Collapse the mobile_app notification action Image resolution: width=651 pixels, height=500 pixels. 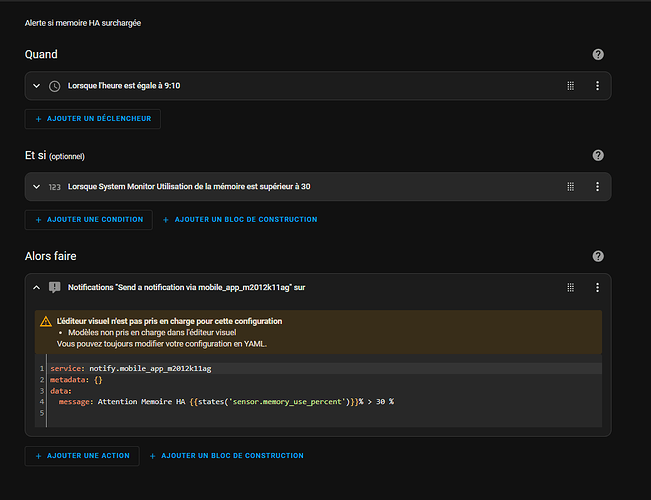point(37,287)
